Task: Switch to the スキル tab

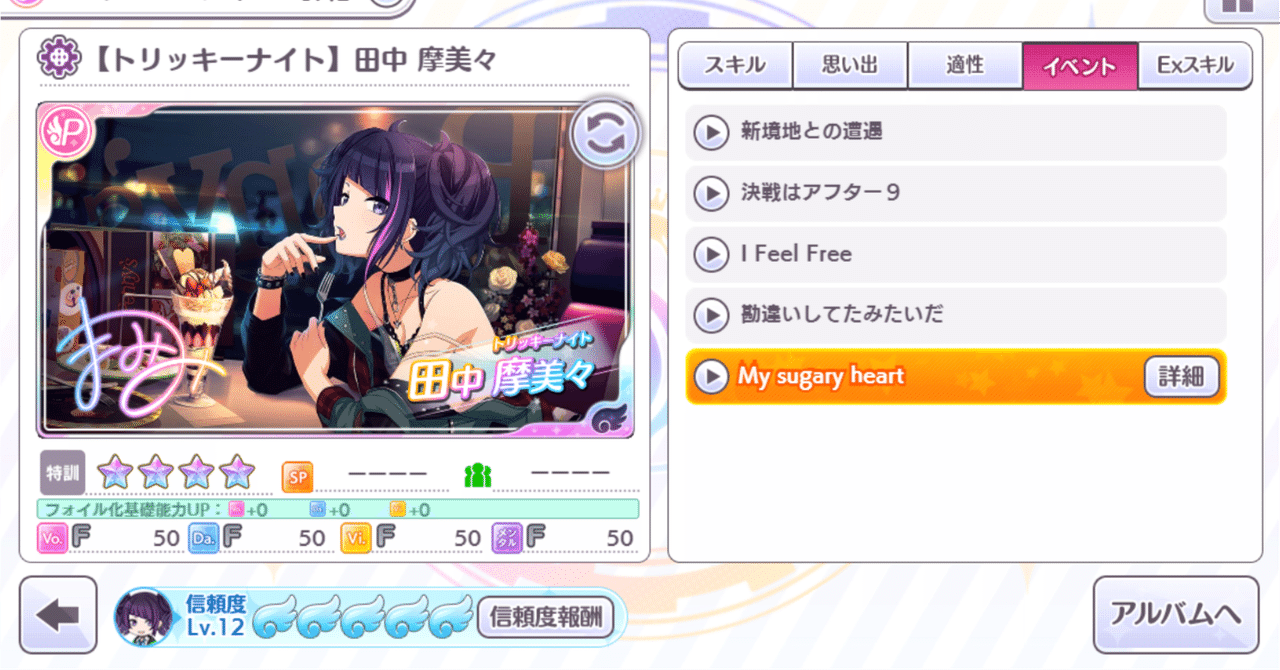Action: [x=735, y=66]
